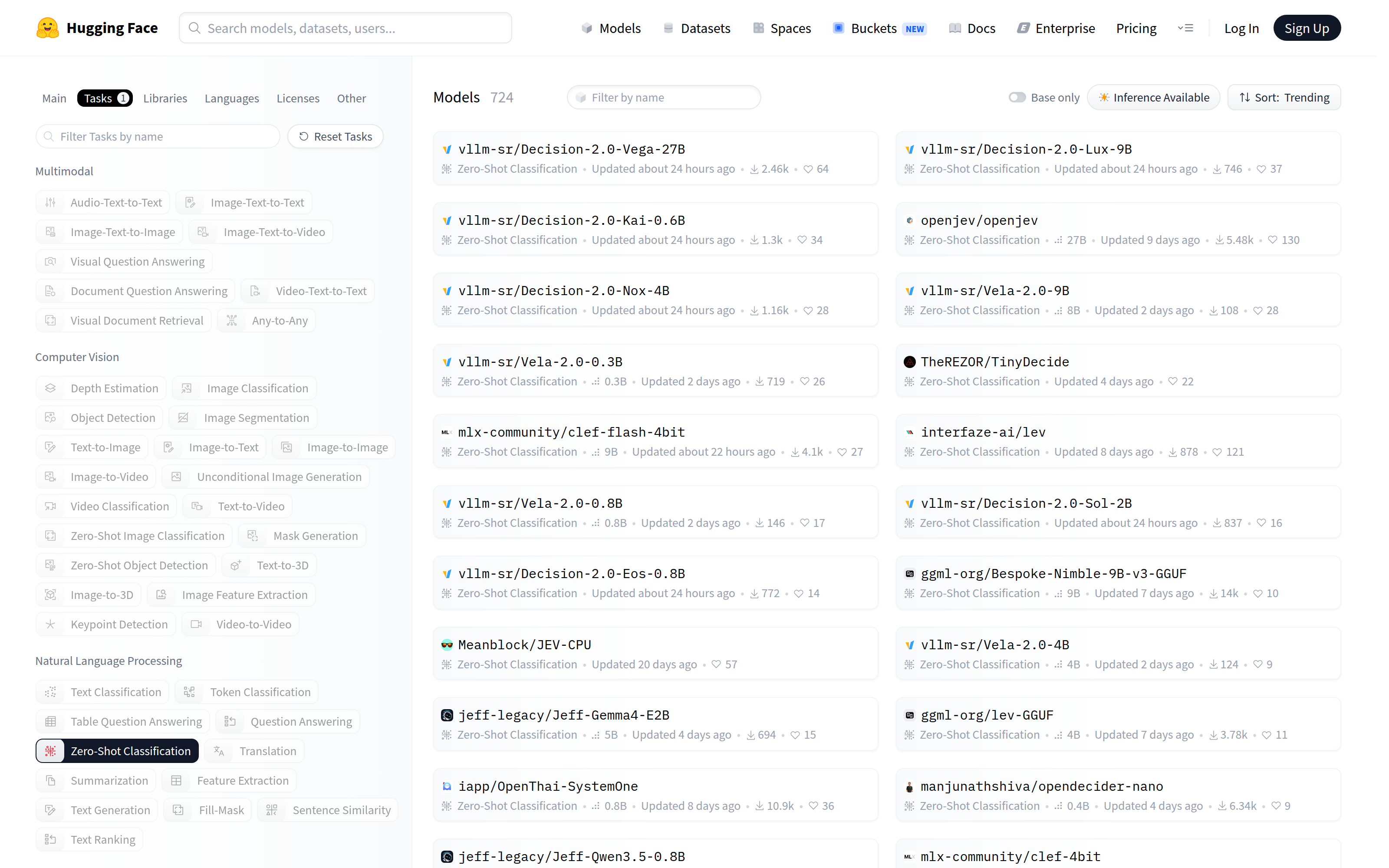
Task: Click the Any-to-Any task icon
Action: (x=232, y=320)
